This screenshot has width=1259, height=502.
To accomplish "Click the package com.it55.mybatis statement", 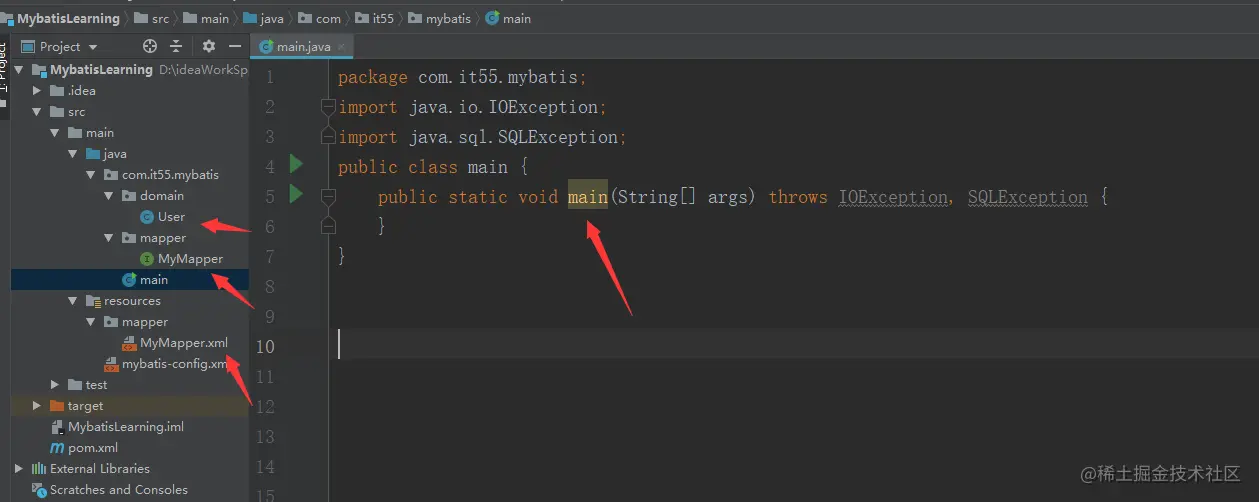I will pos(462,77).
